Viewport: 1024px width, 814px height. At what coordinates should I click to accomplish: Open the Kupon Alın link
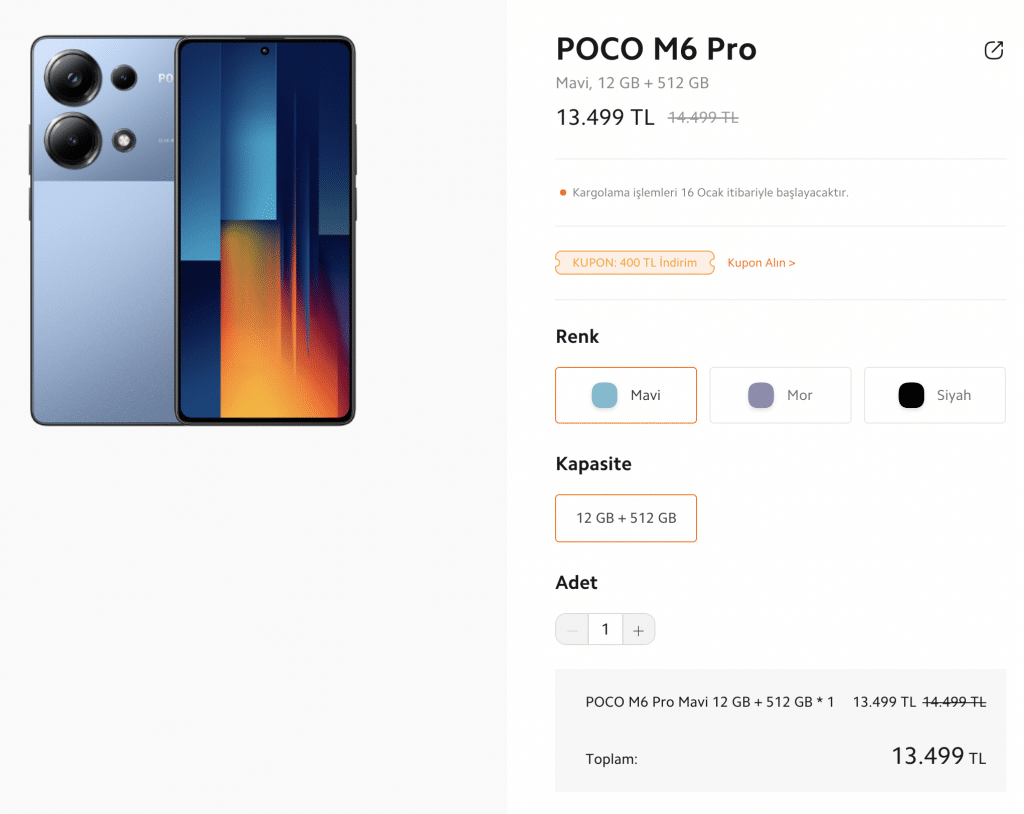point(761,263)
